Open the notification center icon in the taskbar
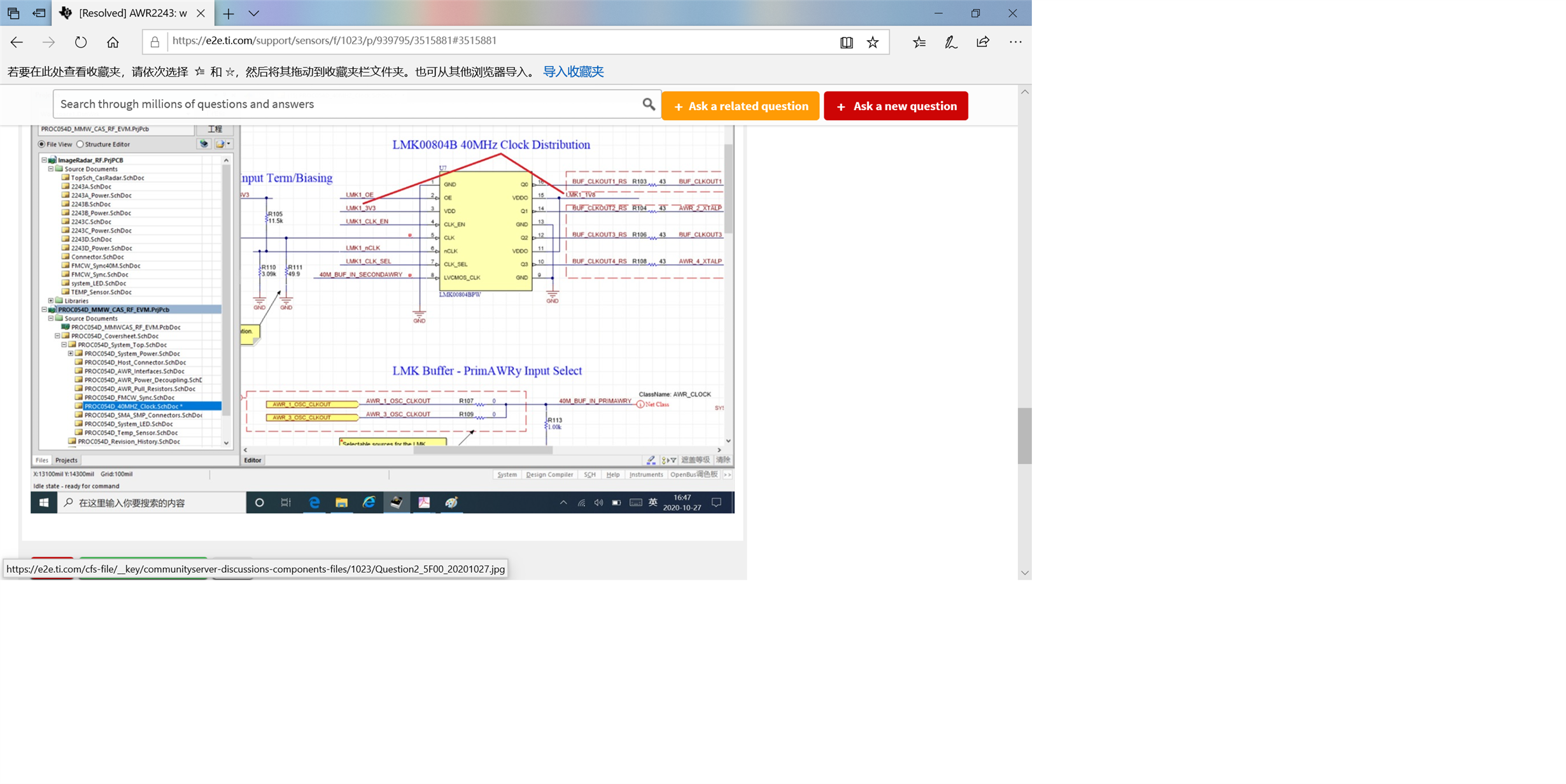Screen dimensions: 1566x784 click(716, 502)
